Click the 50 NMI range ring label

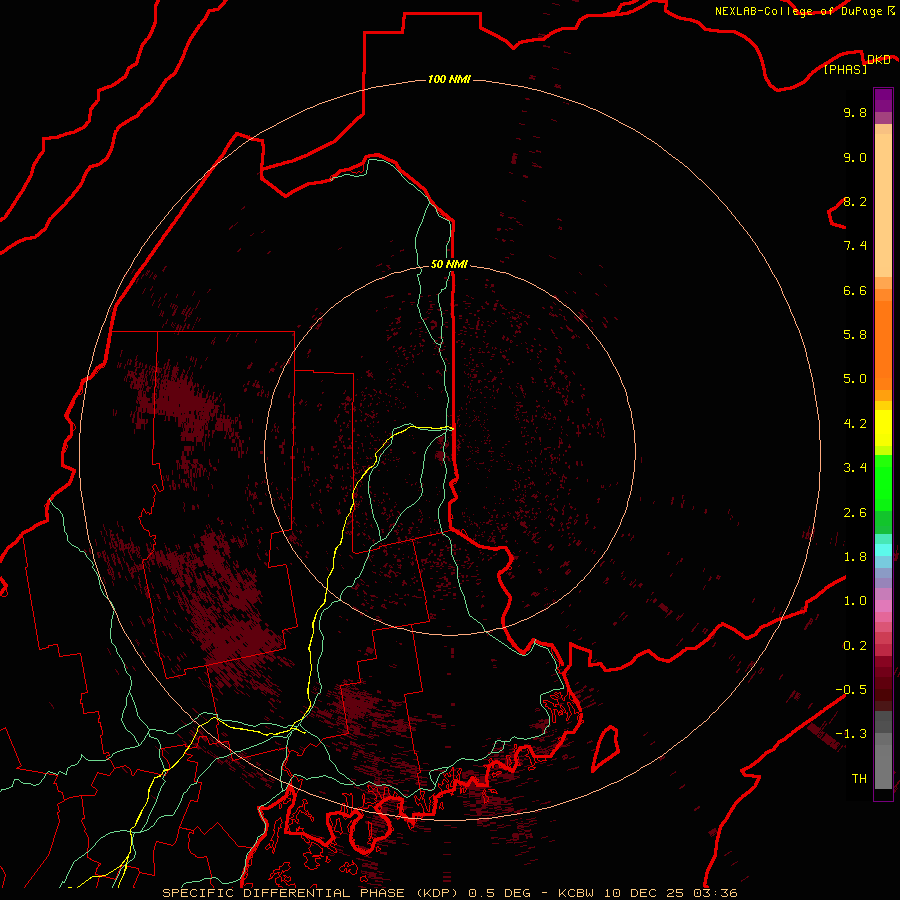tap(449, 264)
